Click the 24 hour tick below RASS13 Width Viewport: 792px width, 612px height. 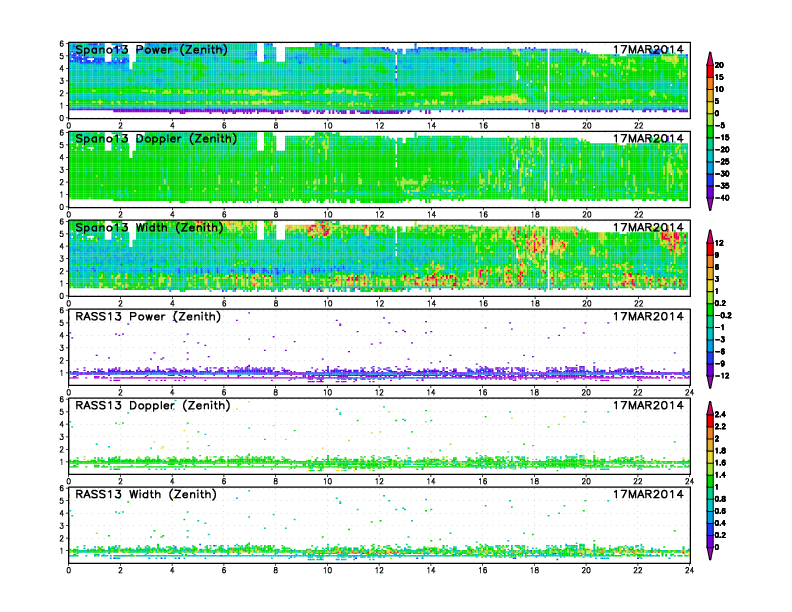pos(688,569)
